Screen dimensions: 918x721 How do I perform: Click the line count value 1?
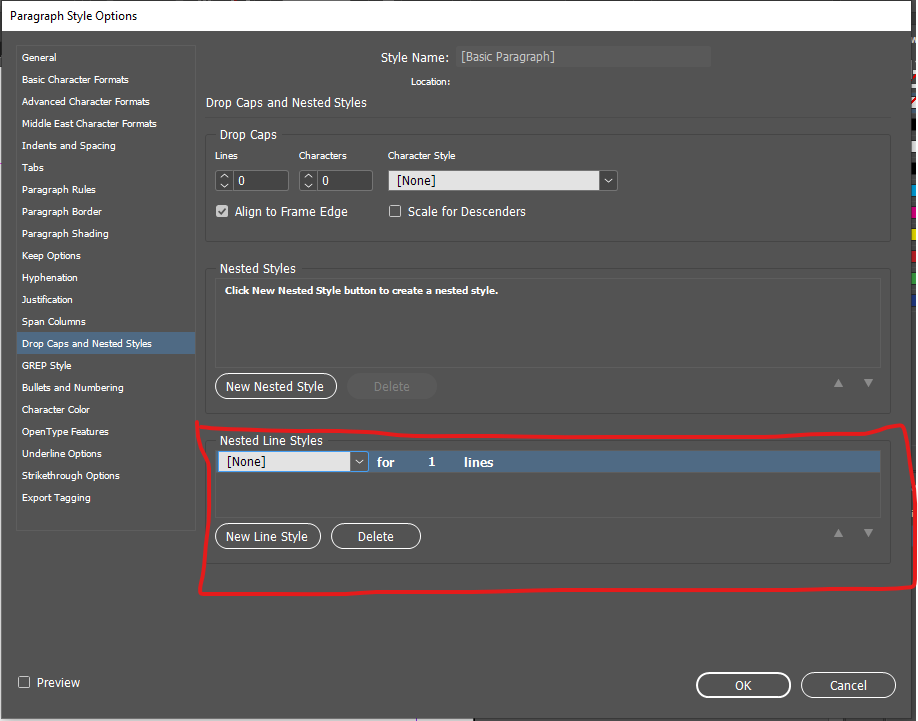click(x=431, y=462)
